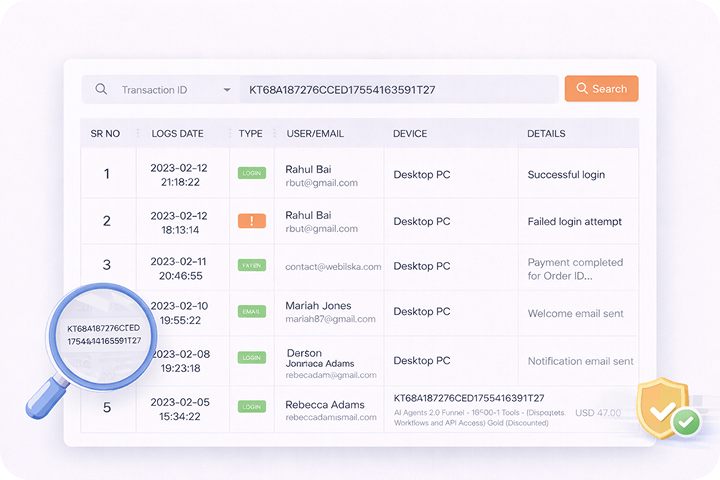Click the dropdown arrow next to Transaction ID

coord(227,90)
